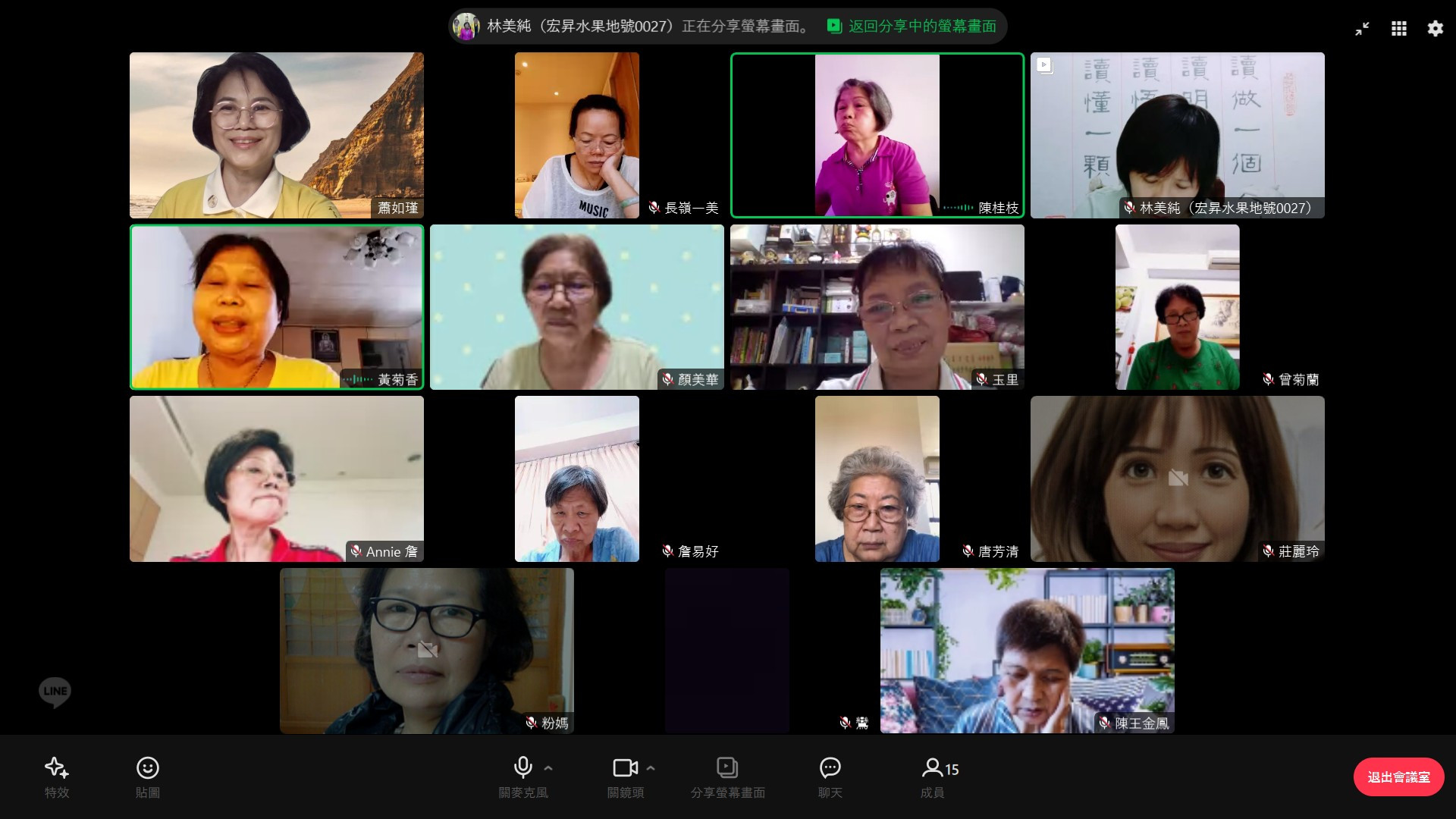Click the 分享螢幕畫面 share screen icon
1456x819 pixels.
point(726,768)
